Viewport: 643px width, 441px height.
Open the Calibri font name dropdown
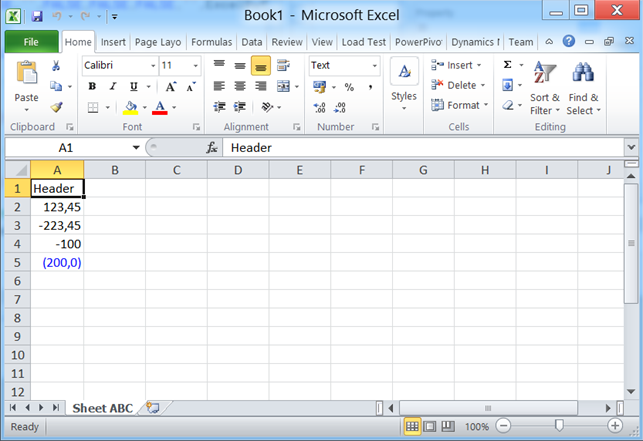point(153,65)
